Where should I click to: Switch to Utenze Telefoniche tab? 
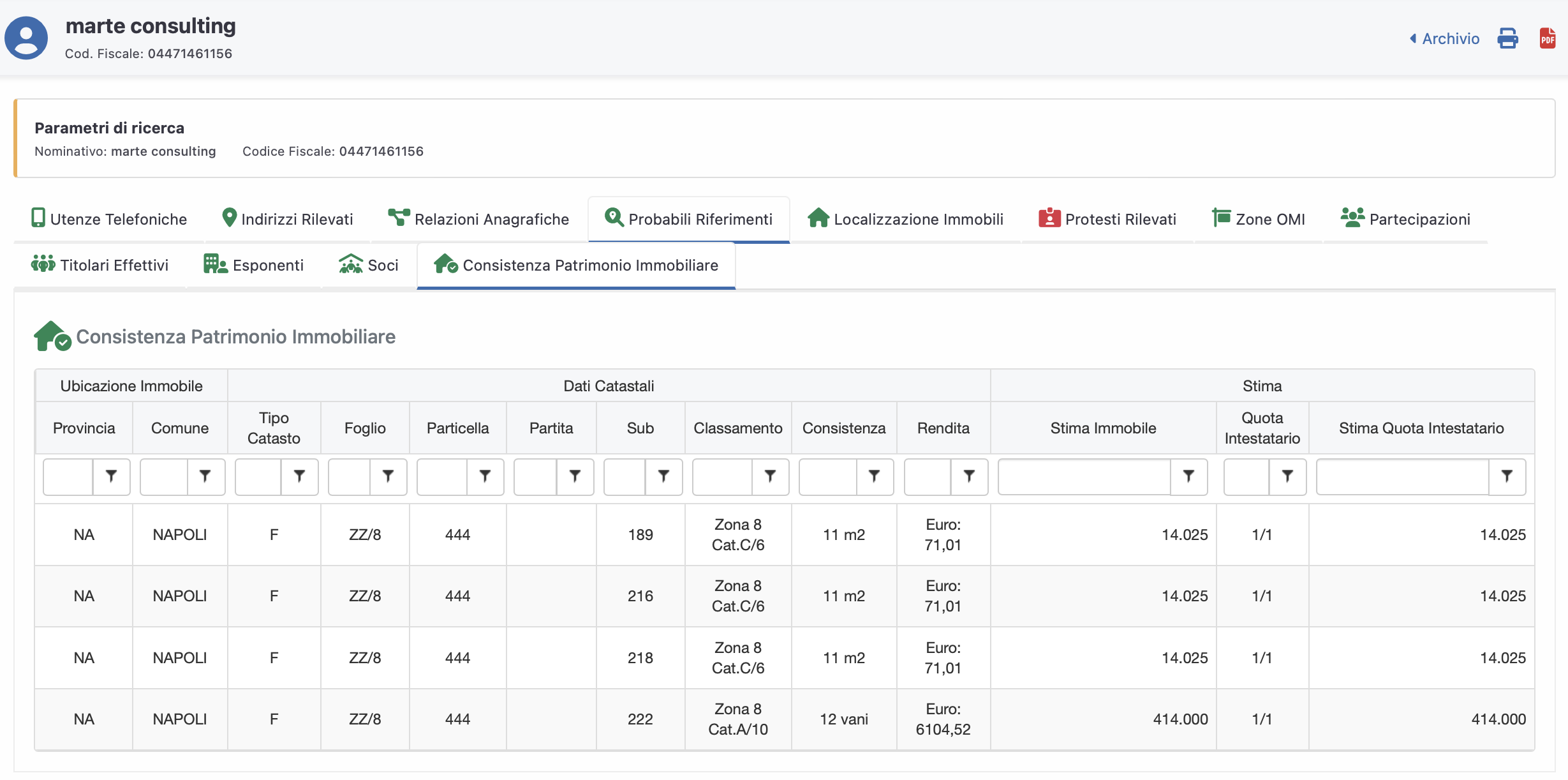(109, 219)
